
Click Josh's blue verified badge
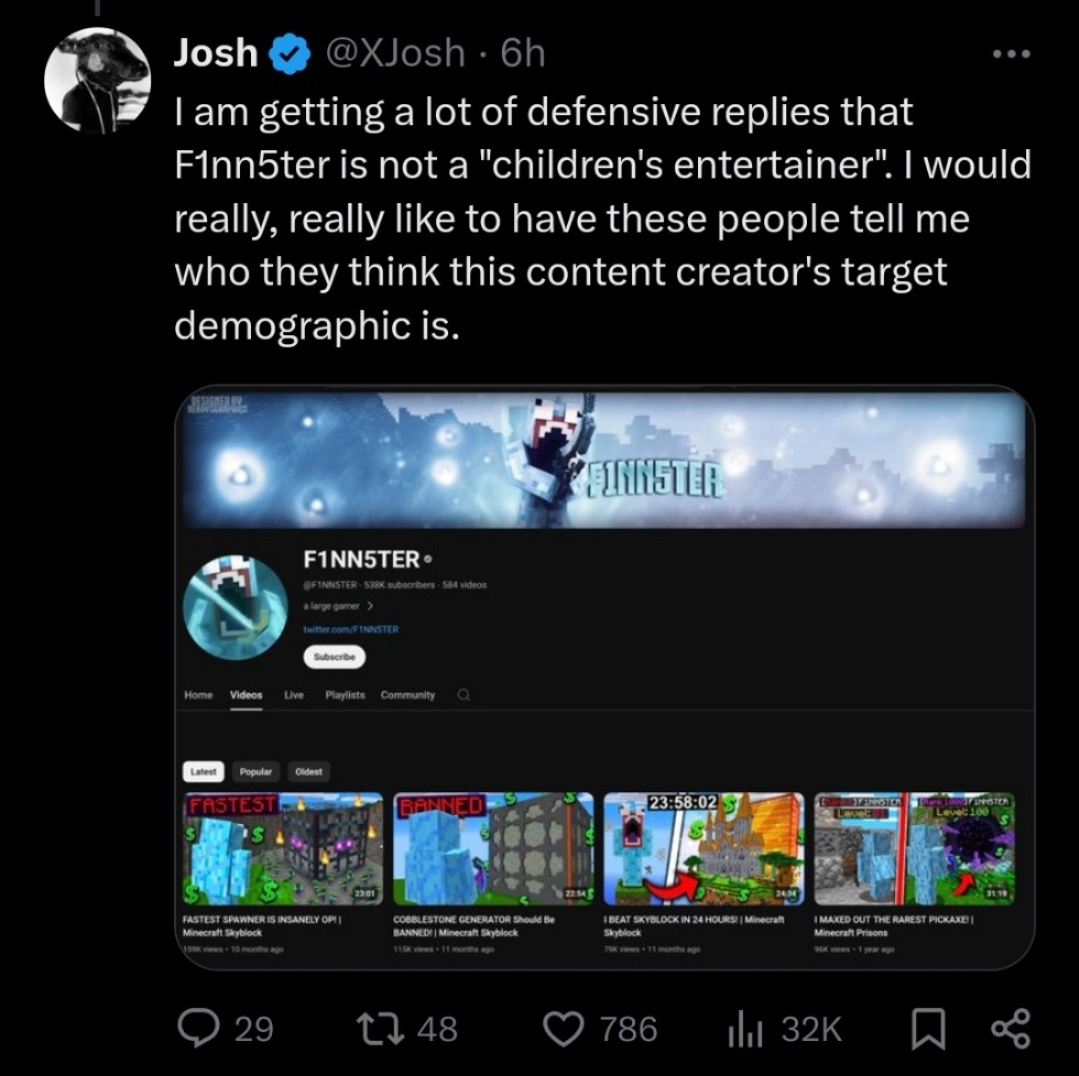pyautogui.click(x=290, y=54)
